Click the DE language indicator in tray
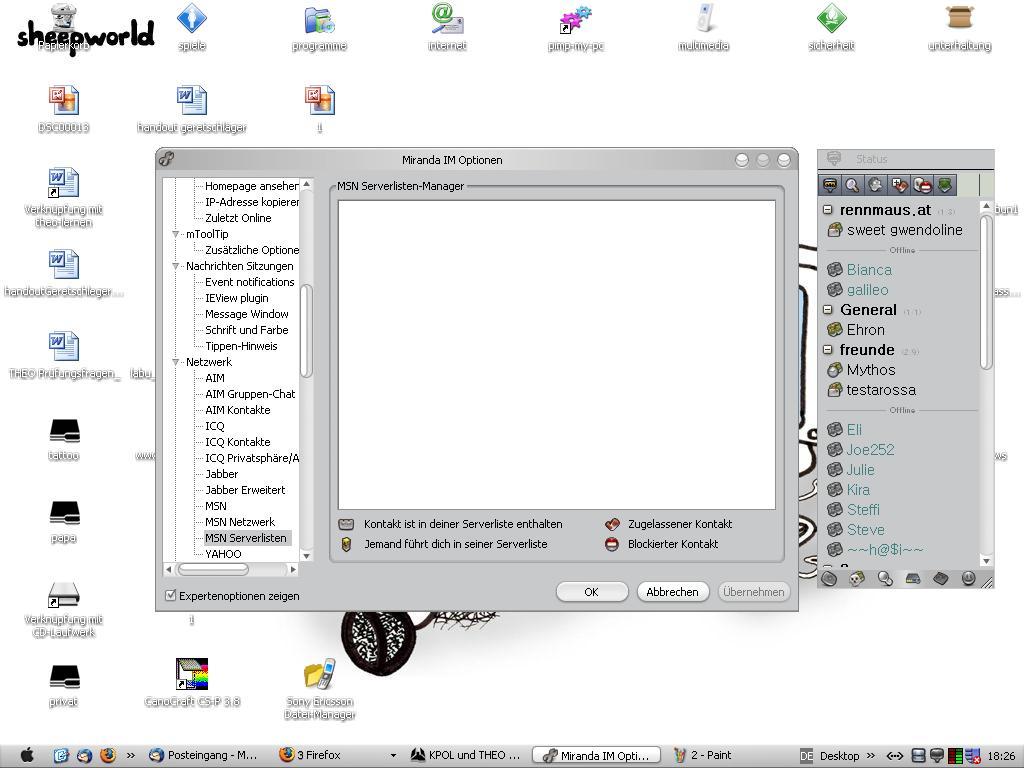1024x768 pixels. (x=807, y=756)
